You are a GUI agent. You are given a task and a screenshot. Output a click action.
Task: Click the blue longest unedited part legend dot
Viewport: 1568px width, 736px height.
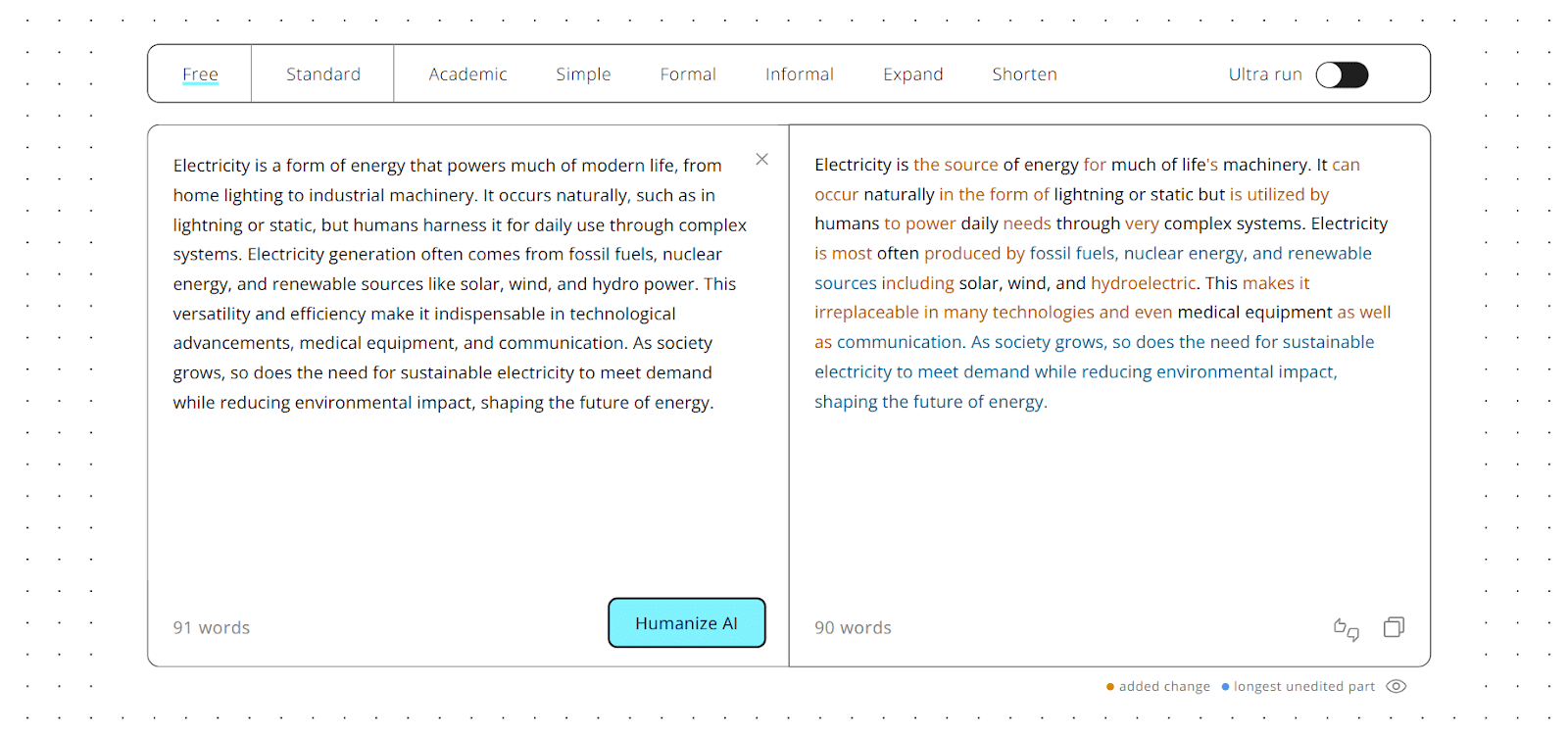coord(1225,687)
